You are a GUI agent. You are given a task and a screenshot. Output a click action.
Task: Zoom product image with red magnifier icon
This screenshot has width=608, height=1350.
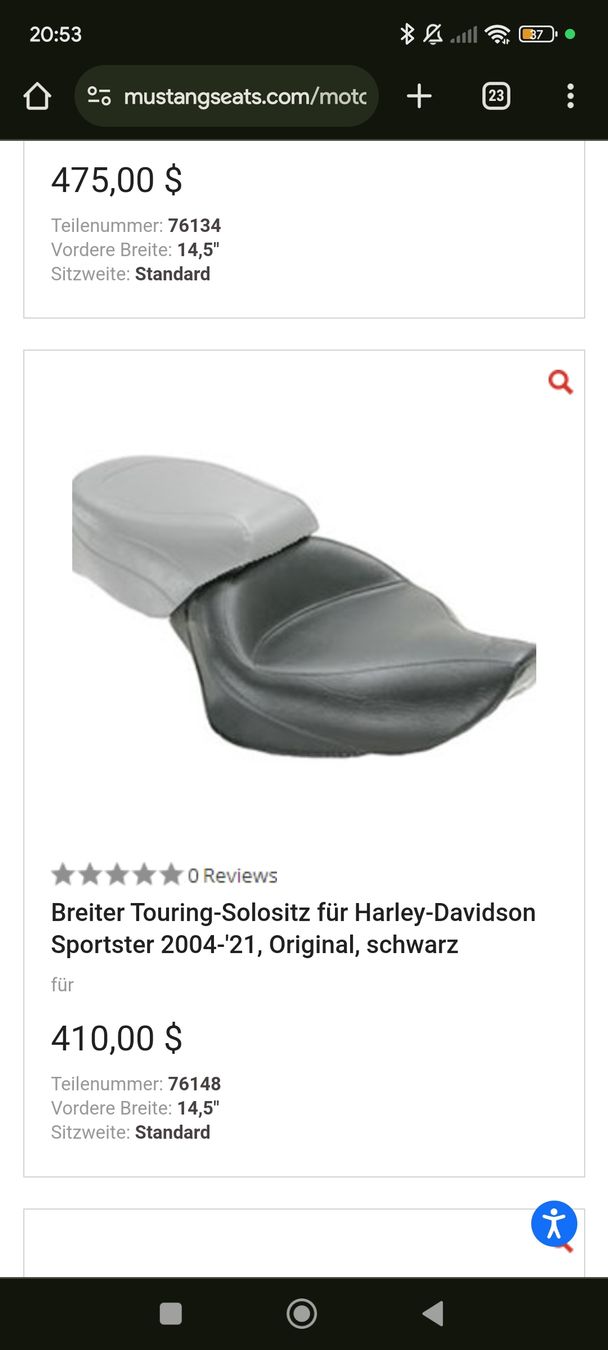[x=561, y=382]
